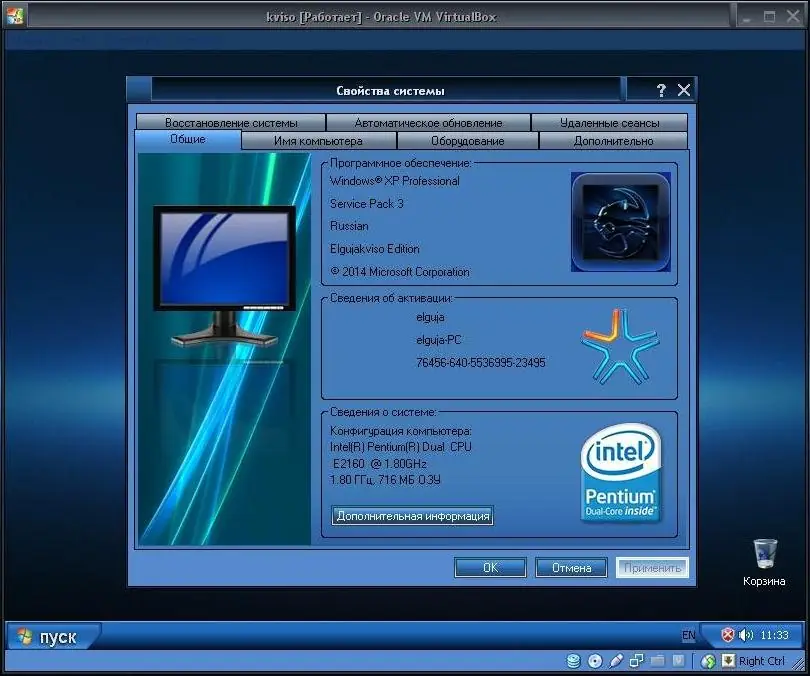Screen dimensions: 810x676
Task: Click the monitor graphic in the dialog
Action: (x=224, y=262)
